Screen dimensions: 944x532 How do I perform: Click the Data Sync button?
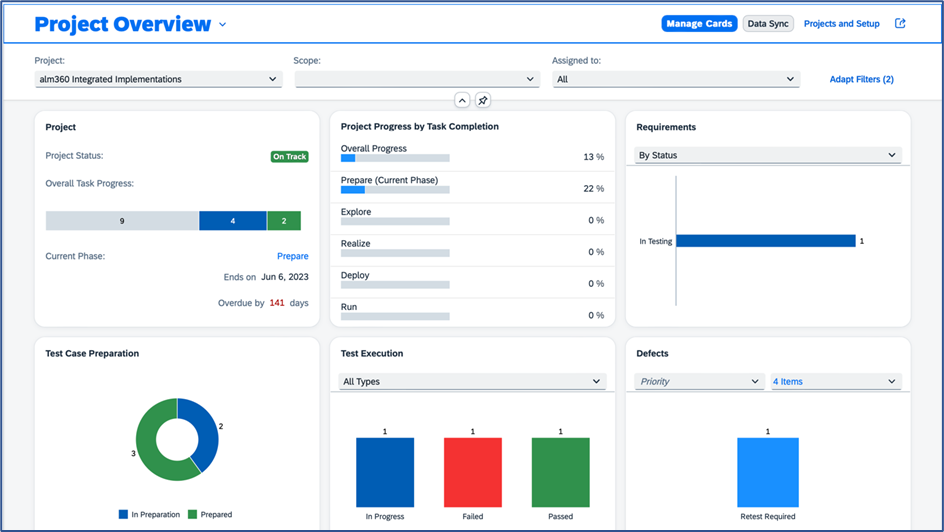pyautogui.click(x=768, y=24)
